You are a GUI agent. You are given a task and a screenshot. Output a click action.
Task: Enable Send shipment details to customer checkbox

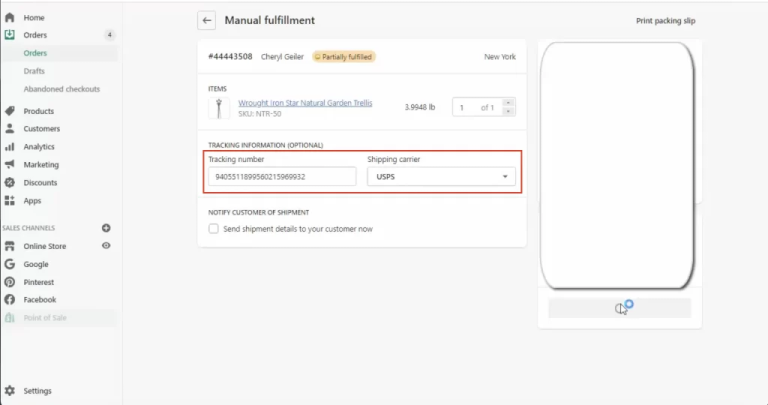213,229
